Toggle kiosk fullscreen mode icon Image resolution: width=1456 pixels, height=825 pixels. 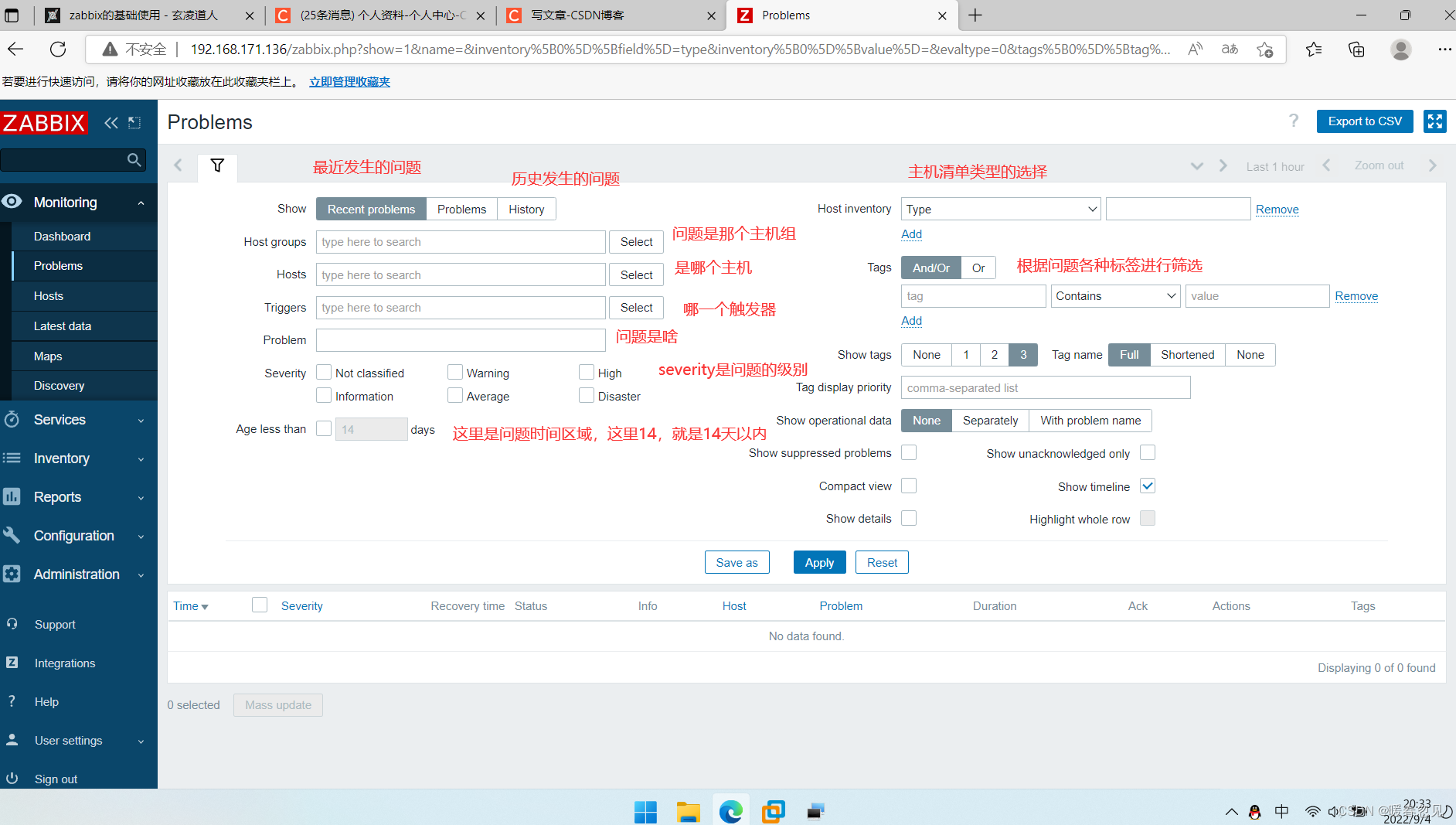coord(1435,121)
